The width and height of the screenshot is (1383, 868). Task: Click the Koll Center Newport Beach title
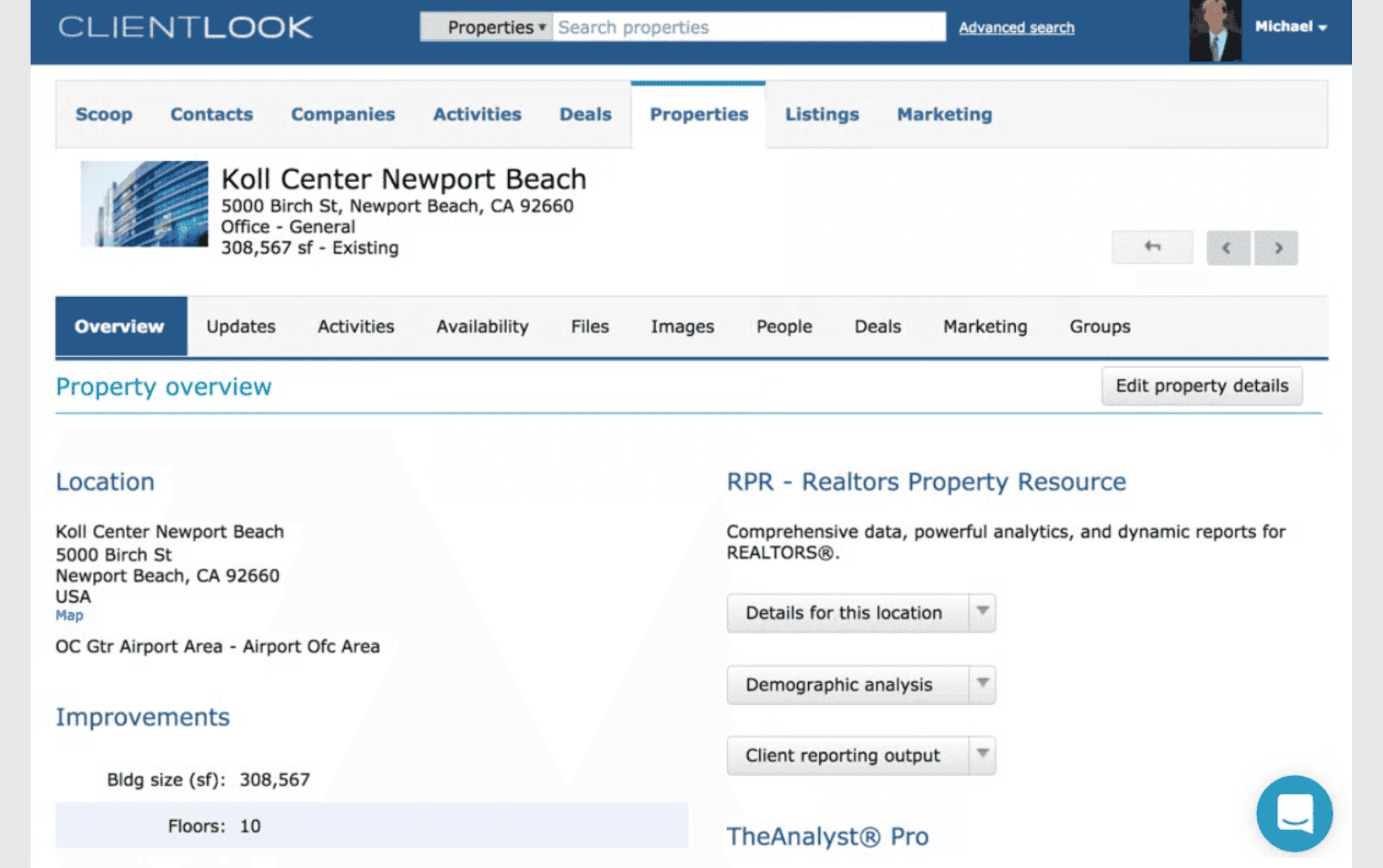pos(404,179)
